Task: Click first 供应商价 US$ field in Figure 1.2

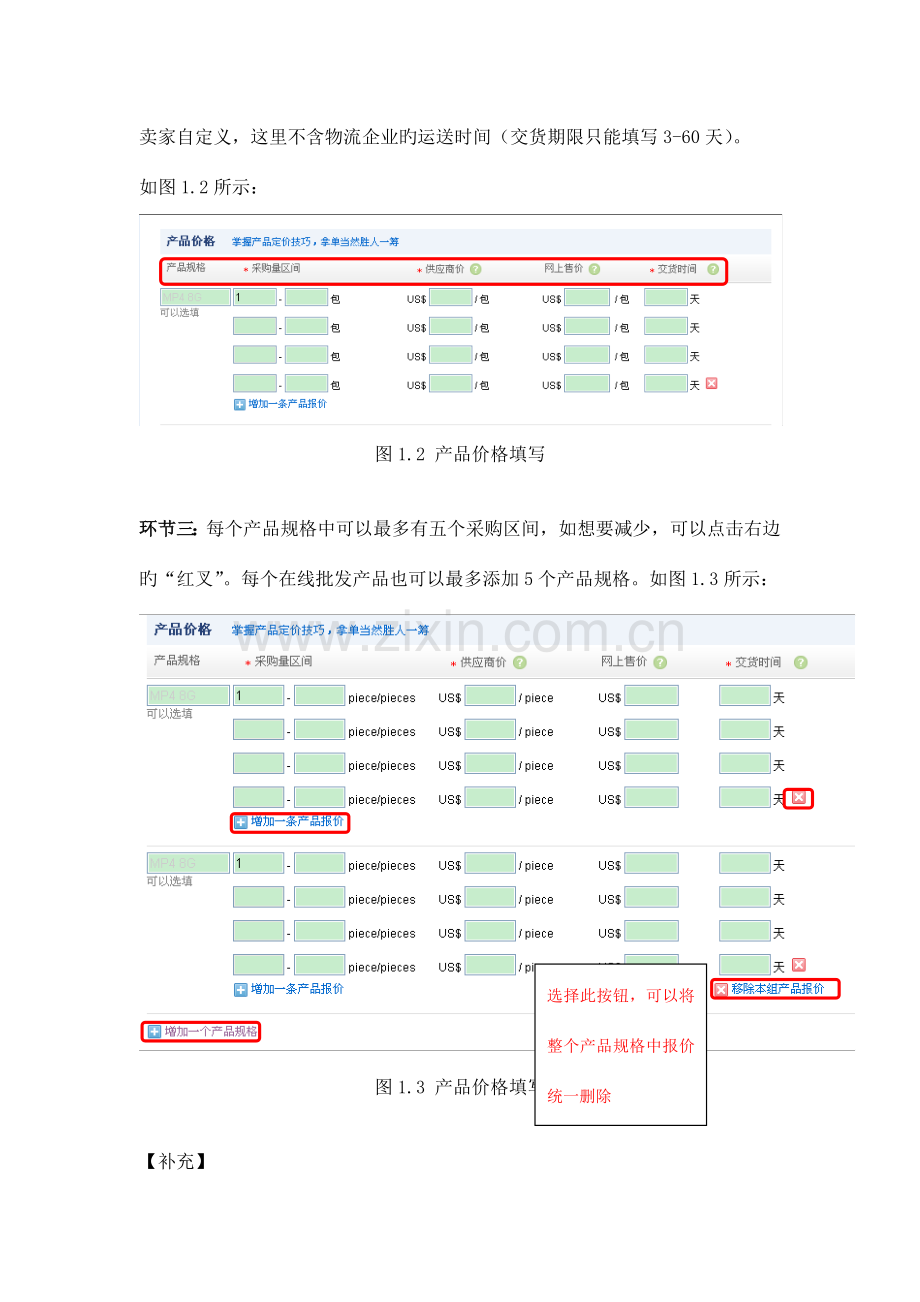Action: (x=450, y=297)
